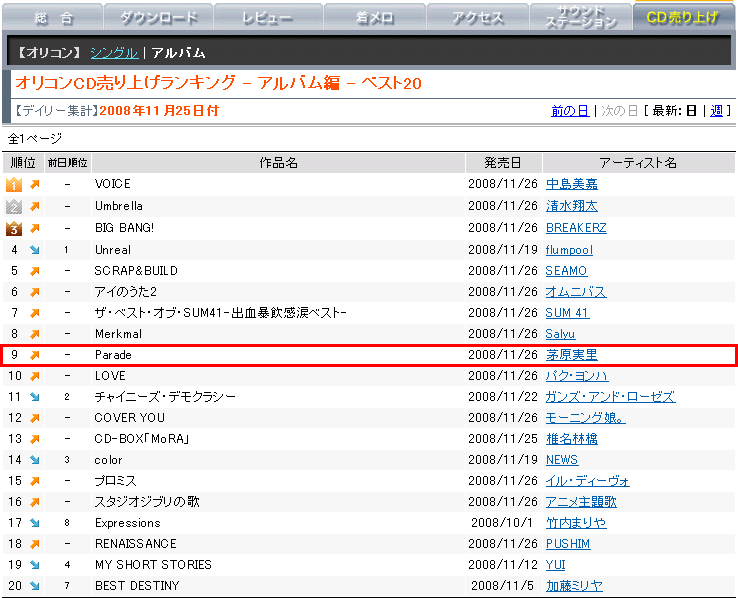Open artist link PUSHIM
This screenshot has height=598, width=738.
coord(568,544)
